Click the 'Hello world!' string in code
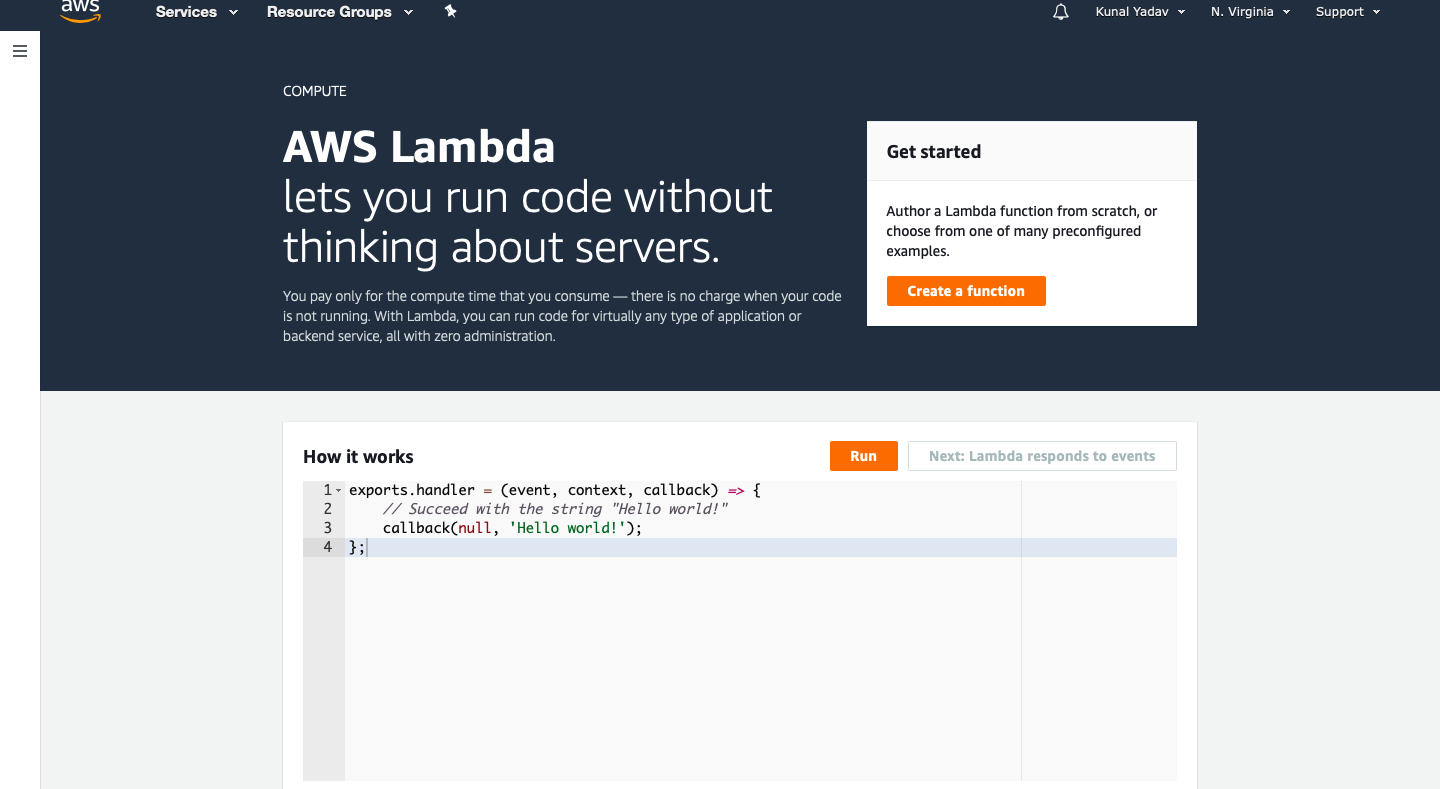Screen dimensions: 1440x789 568,528
